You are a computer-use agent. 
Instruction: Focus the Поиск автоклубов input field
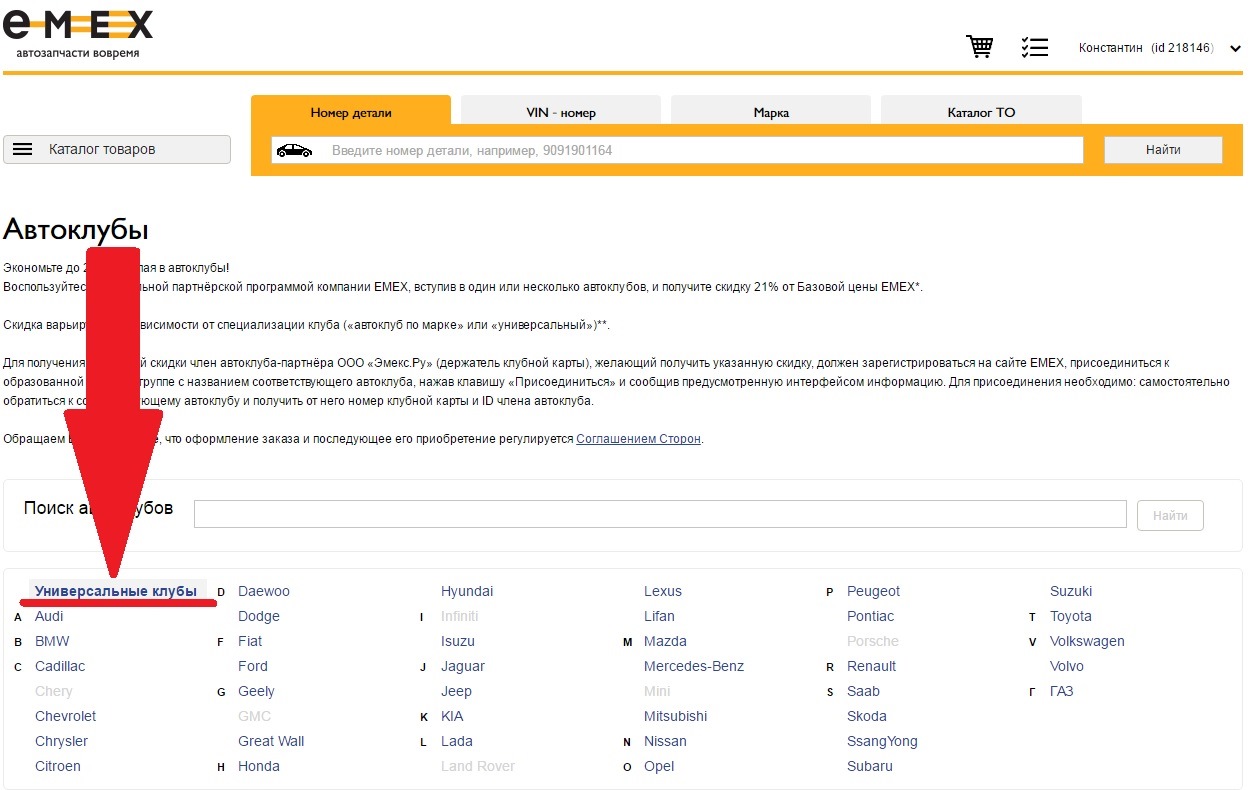(660, 514)
